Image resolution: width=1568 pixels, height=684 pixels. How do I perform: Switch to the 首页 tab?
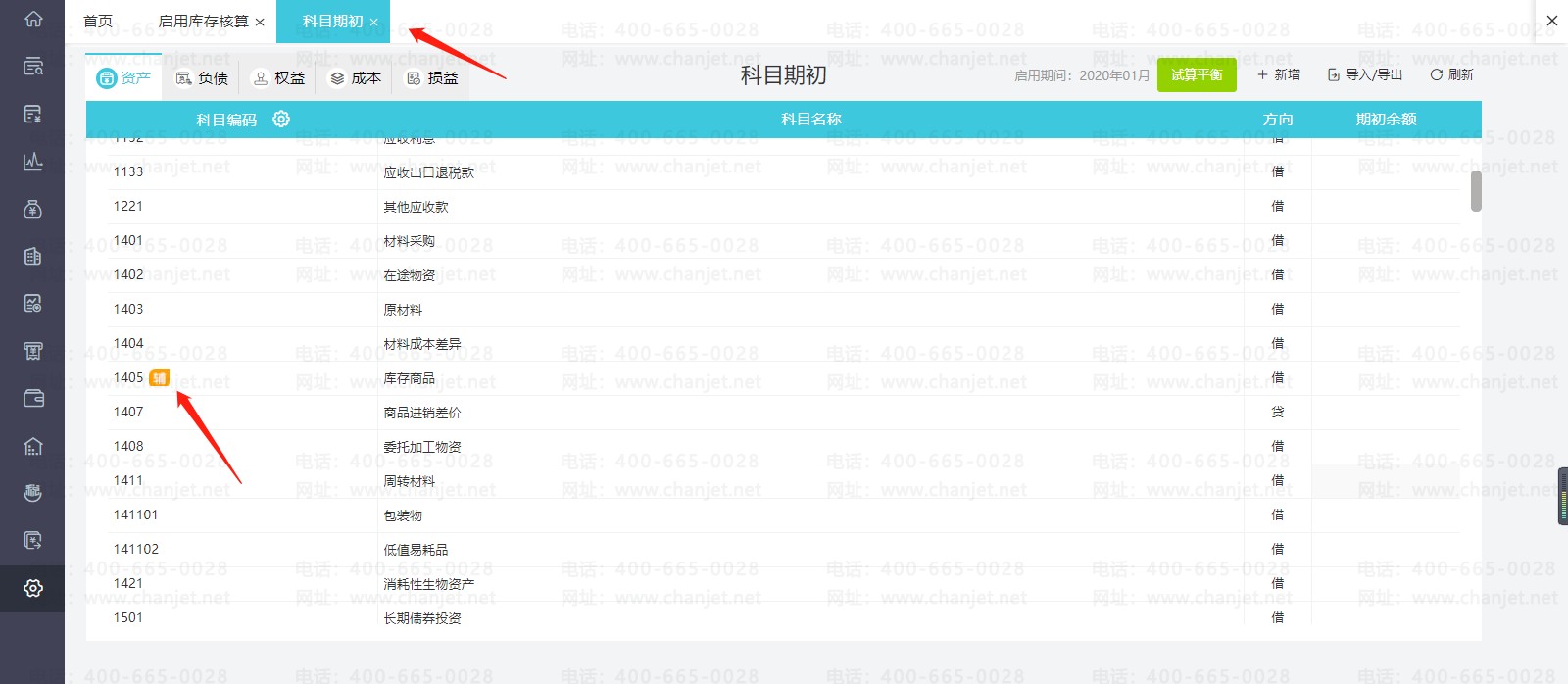point(98,21)
